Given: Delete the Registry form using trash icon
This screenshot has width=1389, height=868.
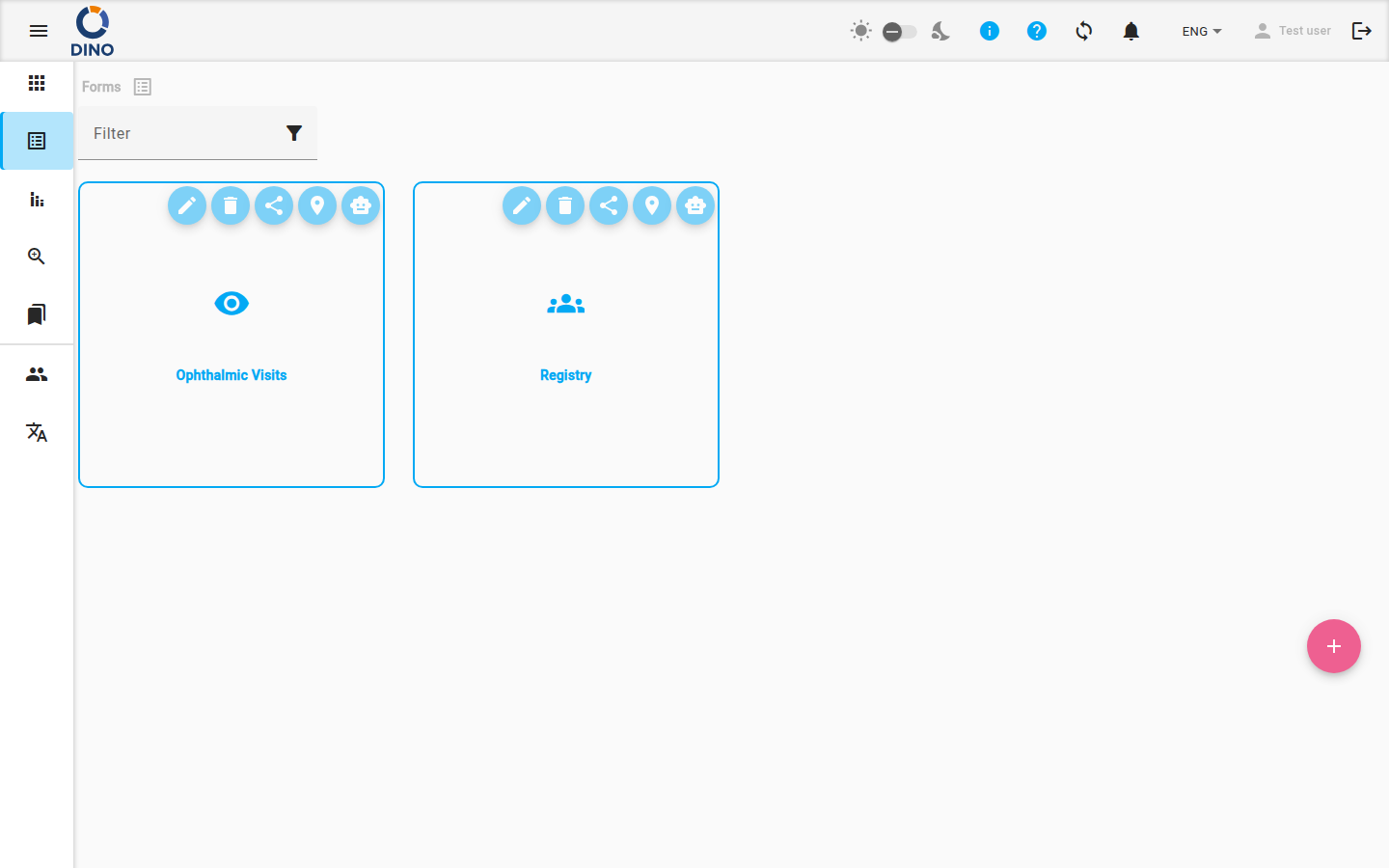Looking at the screenshot, I should click(565, 205).
